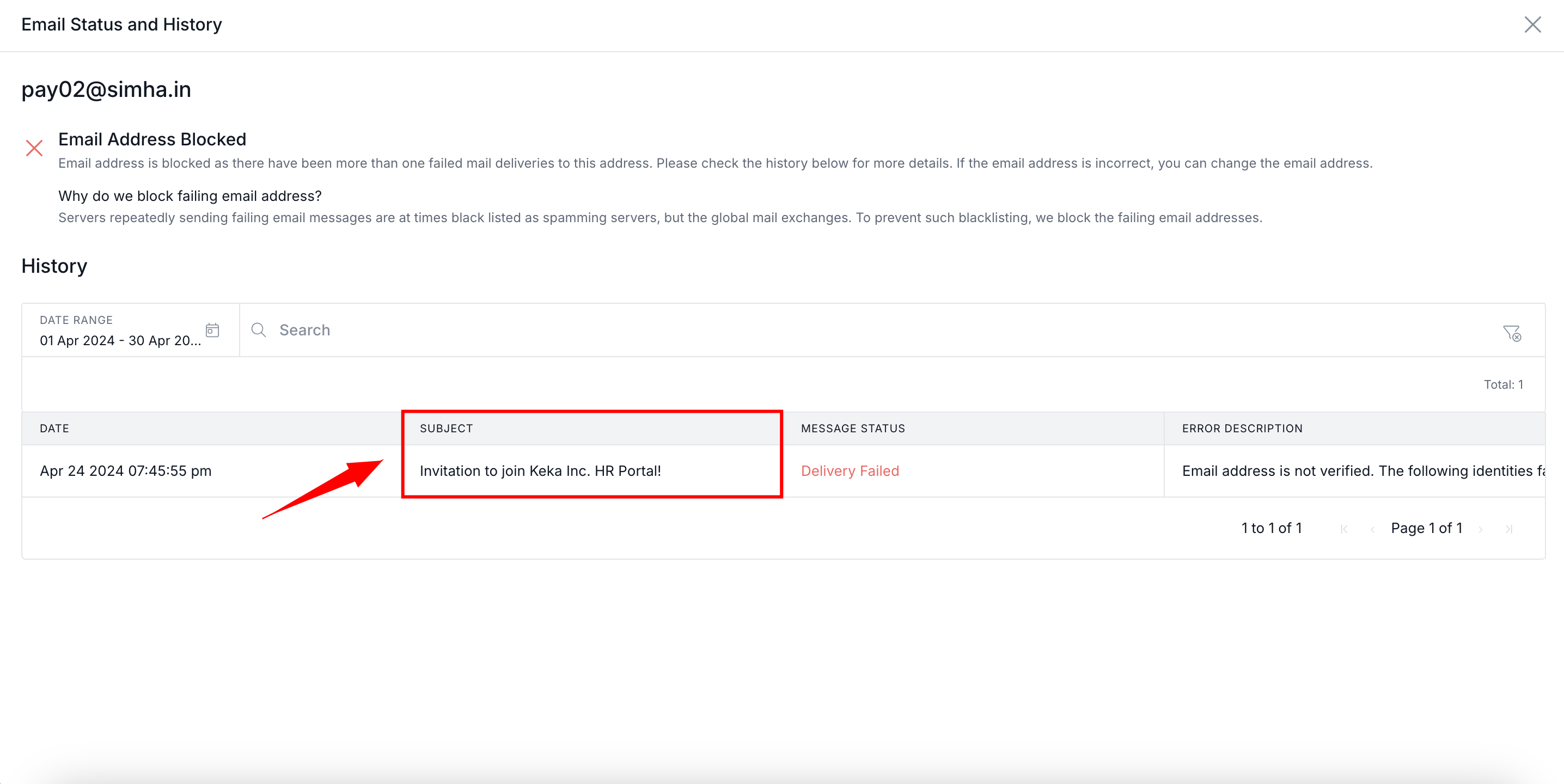Go to next page arrow
Screen dimensions: 1564x784
click(x=1481, y=529)
